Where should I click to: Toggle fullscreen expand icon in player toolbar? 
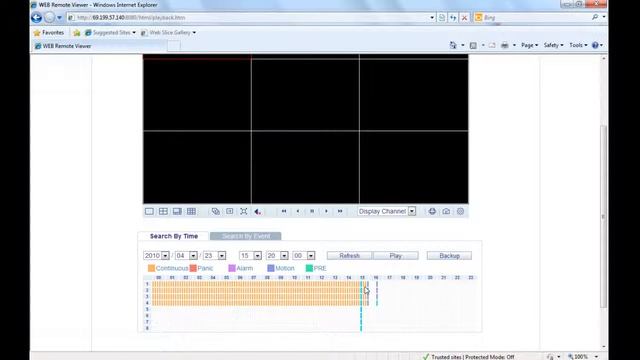point(244,211)
